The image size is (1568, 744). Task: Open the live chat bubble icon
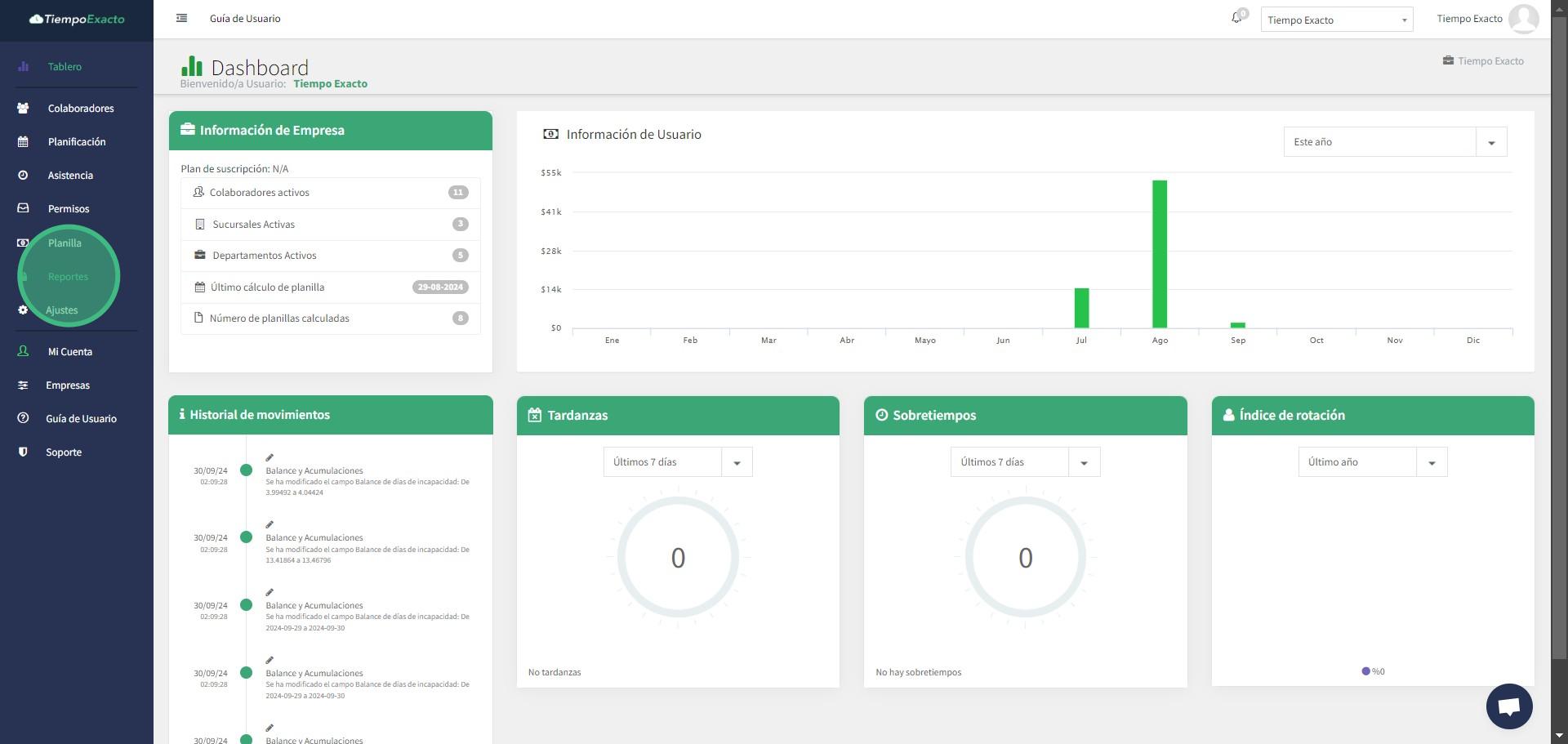[1508, 706]
